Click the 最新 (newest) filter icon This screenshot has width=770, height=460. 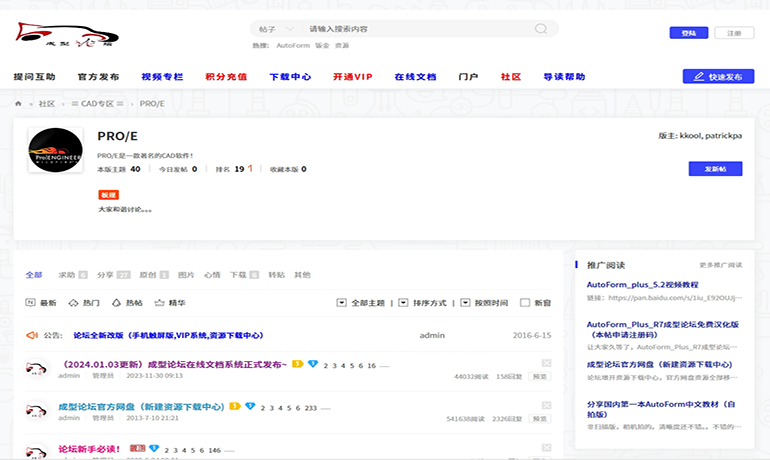[31, 302]
